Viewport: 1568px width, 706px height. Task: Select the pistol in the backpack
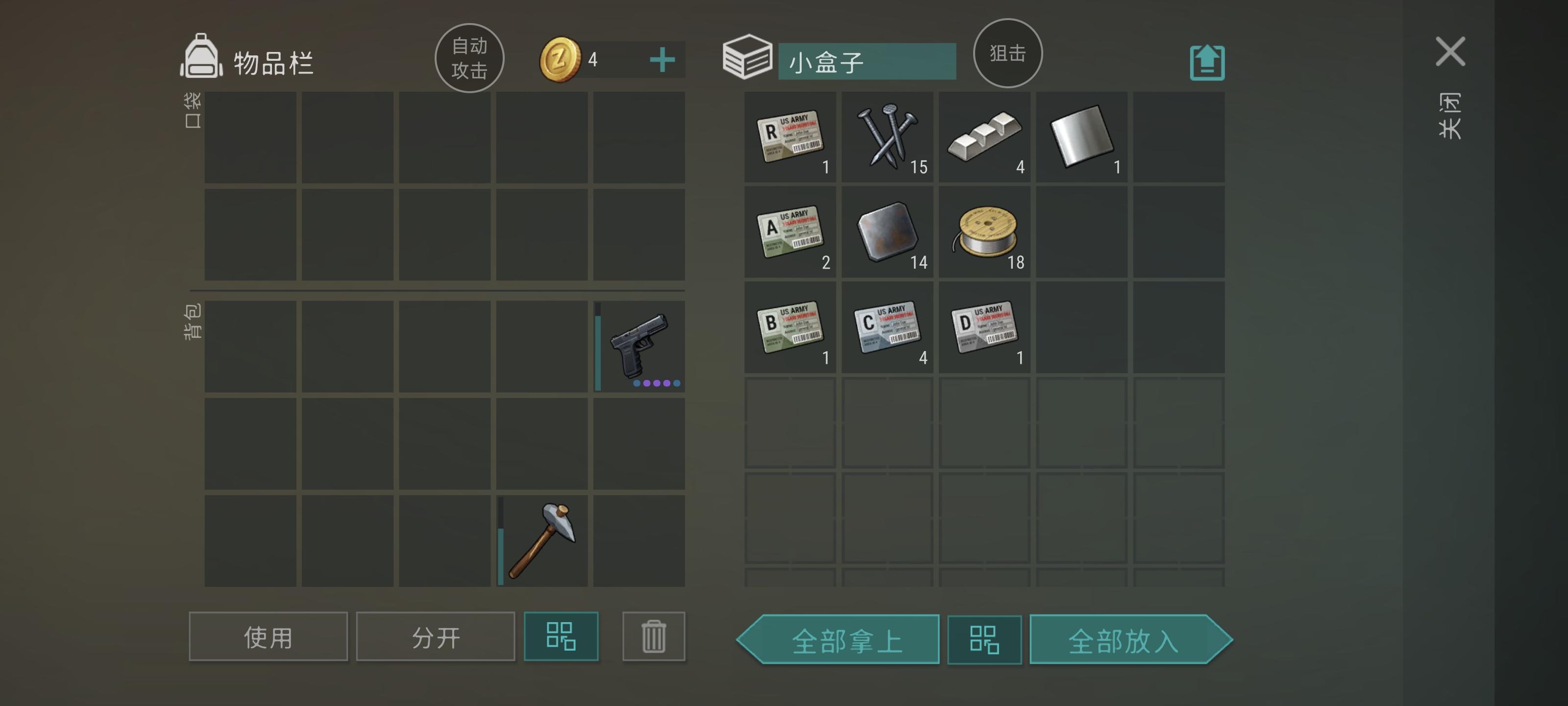tap(639, 347)
